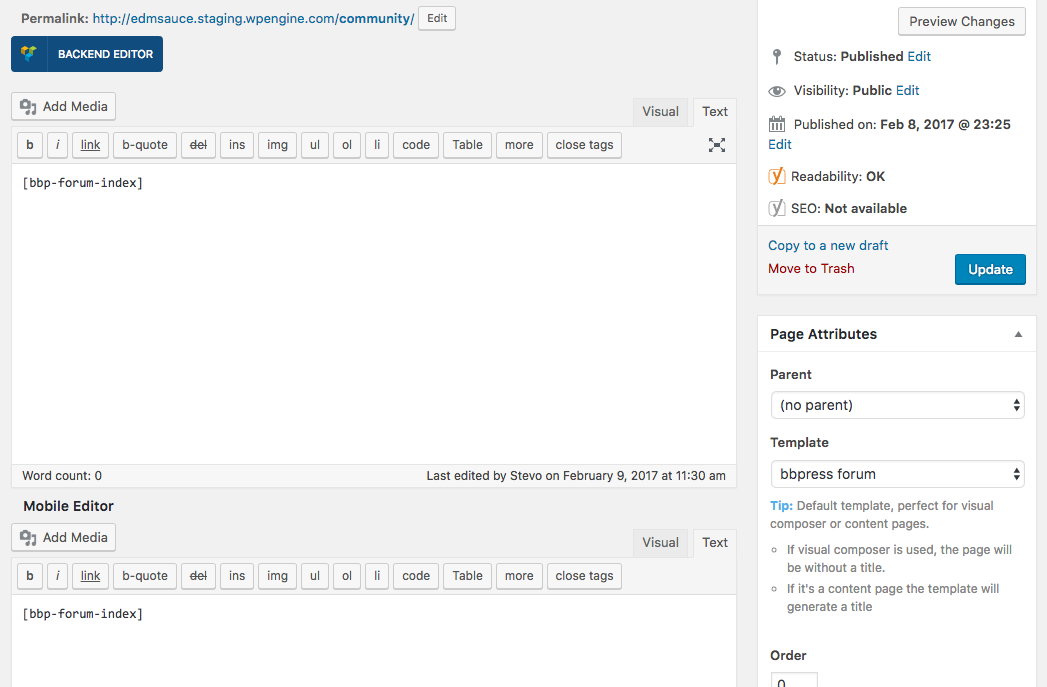
Task: Click into the main editor text area
Action: (x=374, y=314)
